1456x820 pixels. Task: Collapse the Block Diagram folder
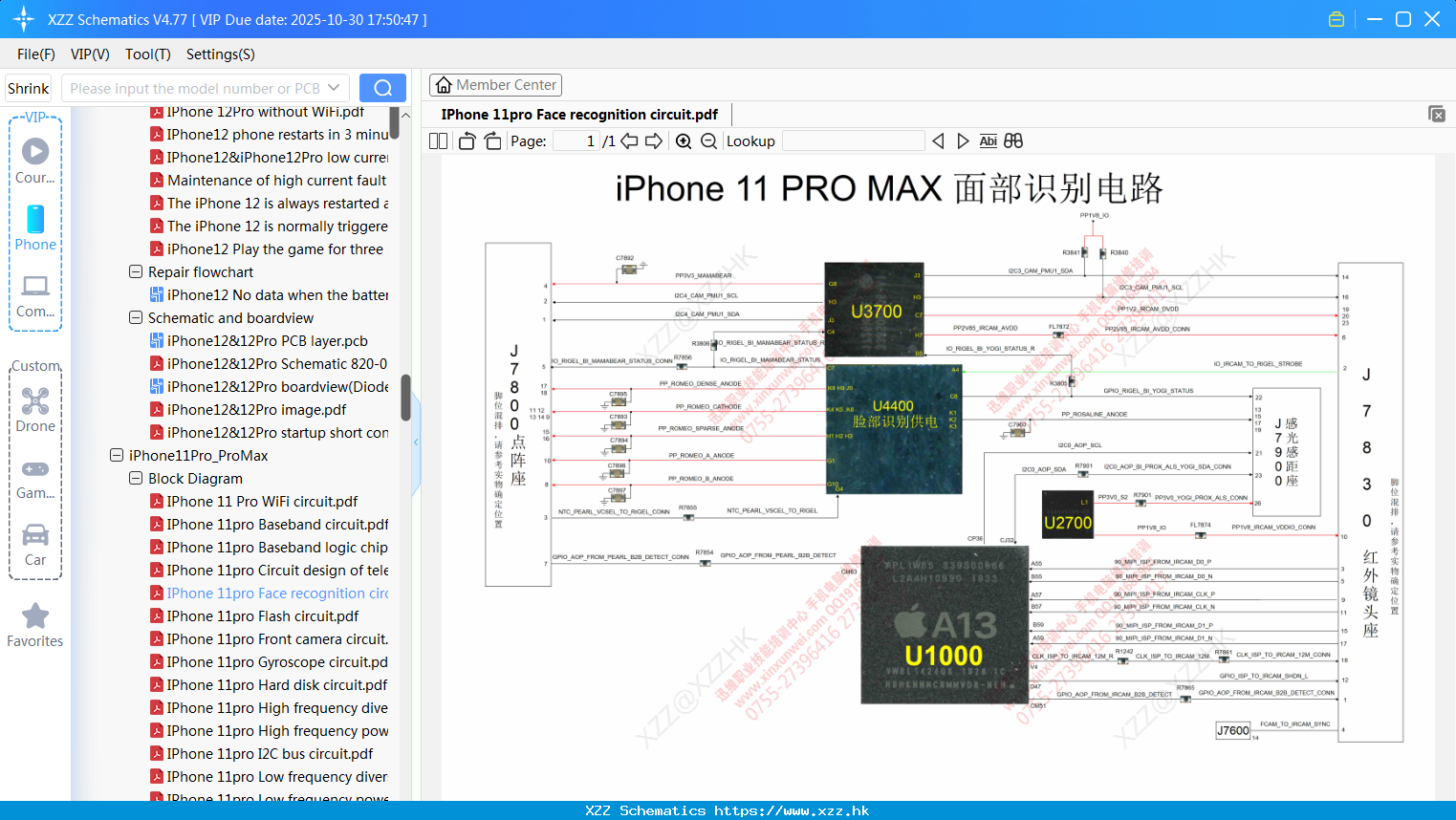pyautogui.click(x=136, y=478)
